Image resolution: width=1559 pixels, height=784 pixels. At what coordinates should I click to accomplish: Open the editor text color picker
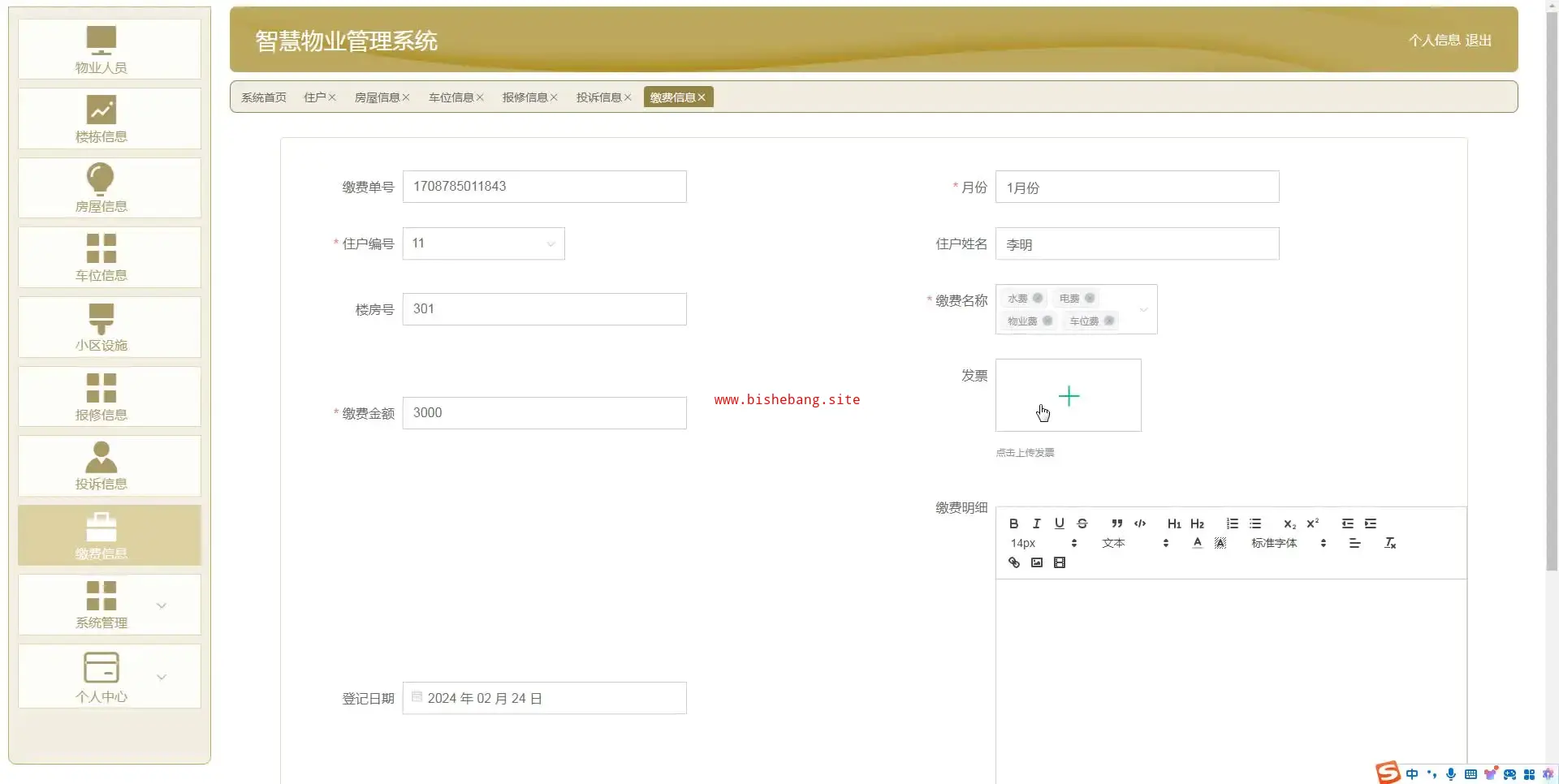pyautogui.click(x=1197, y=543)
